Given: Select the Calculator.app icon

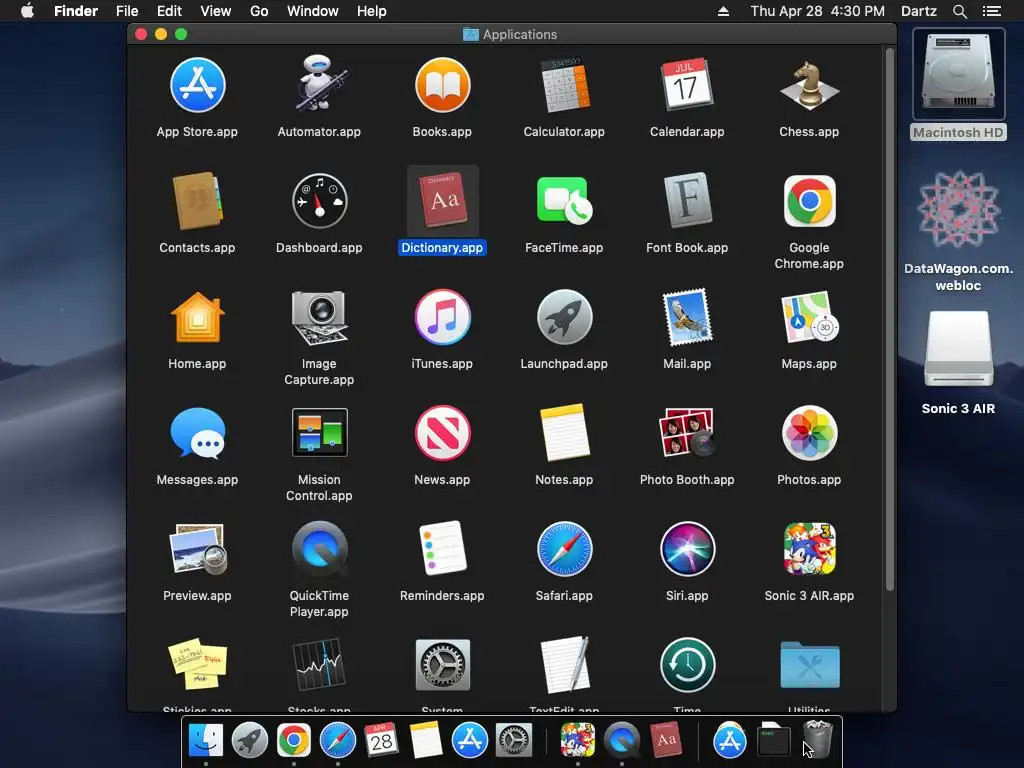Looking at the screenshot, I should 564,85.
